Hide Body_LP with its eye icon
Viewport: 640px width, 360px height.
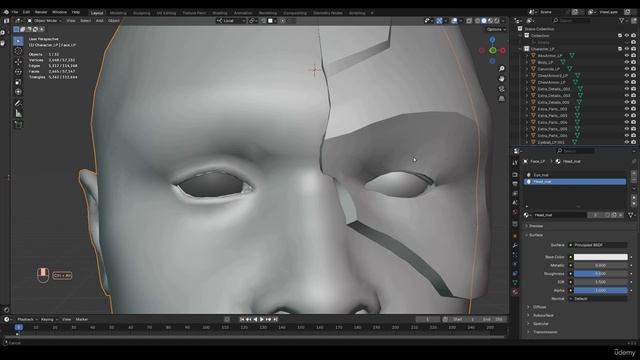click(x=627, y=62)
